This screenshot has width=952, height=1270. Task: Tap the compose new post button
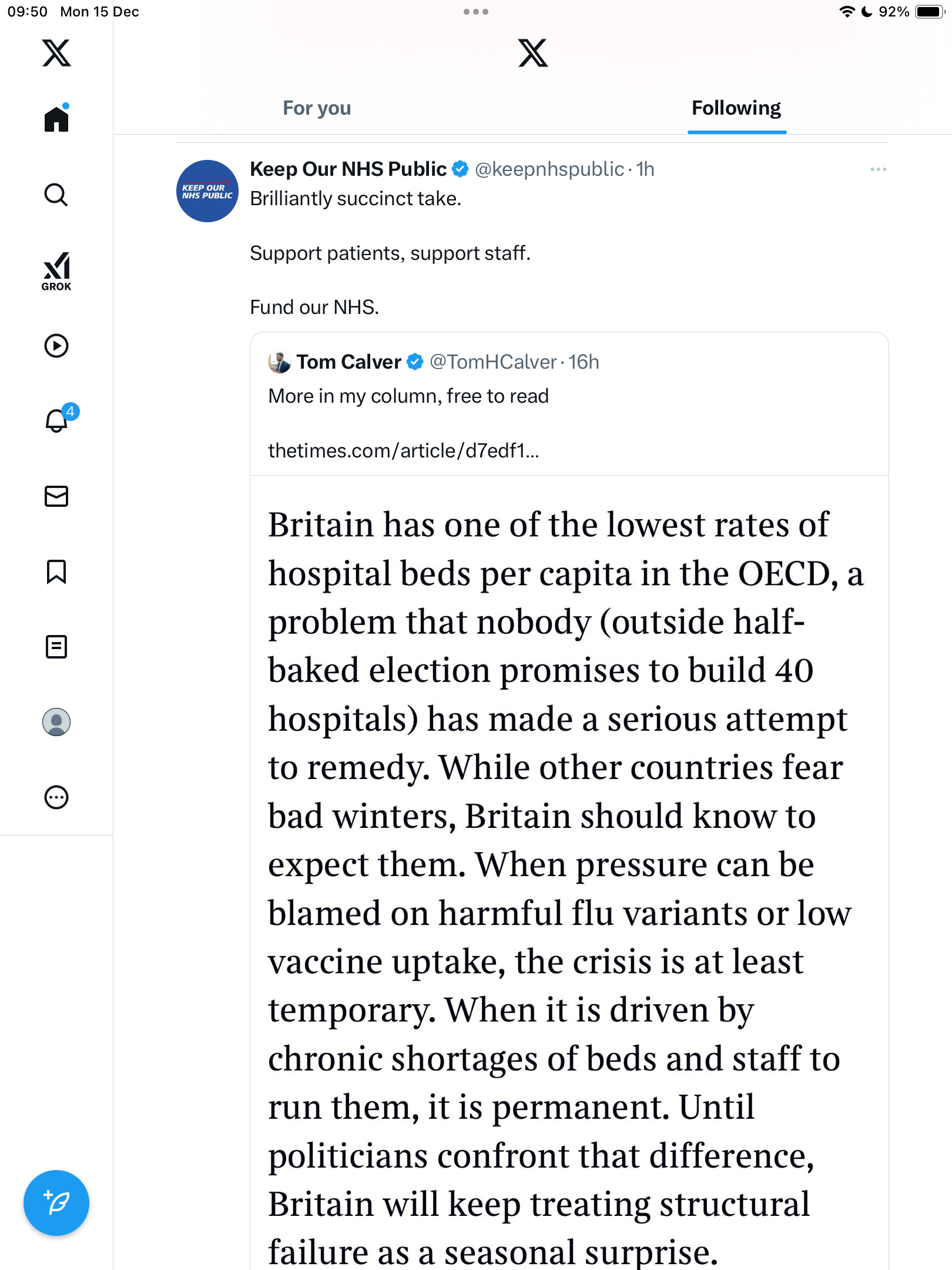(x=56, y=1203)
